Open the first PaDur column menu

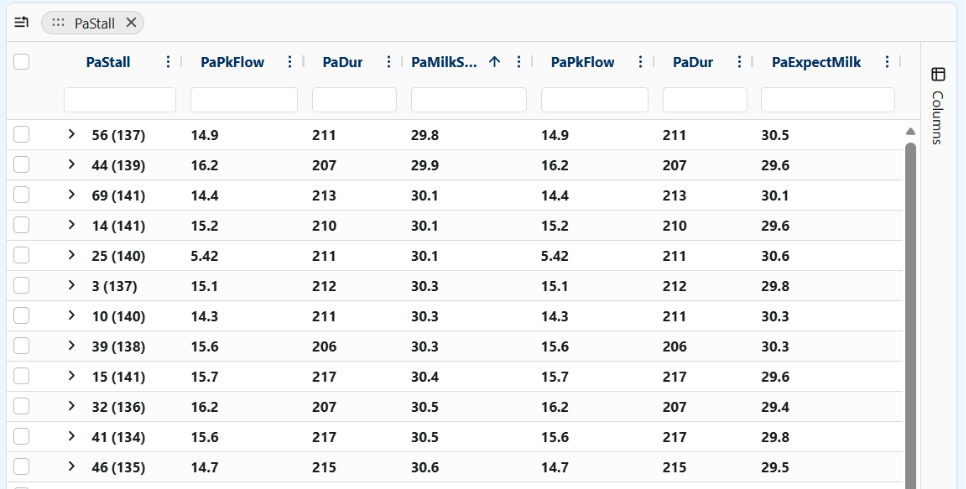pyautogui.click(x=388, y=62)
